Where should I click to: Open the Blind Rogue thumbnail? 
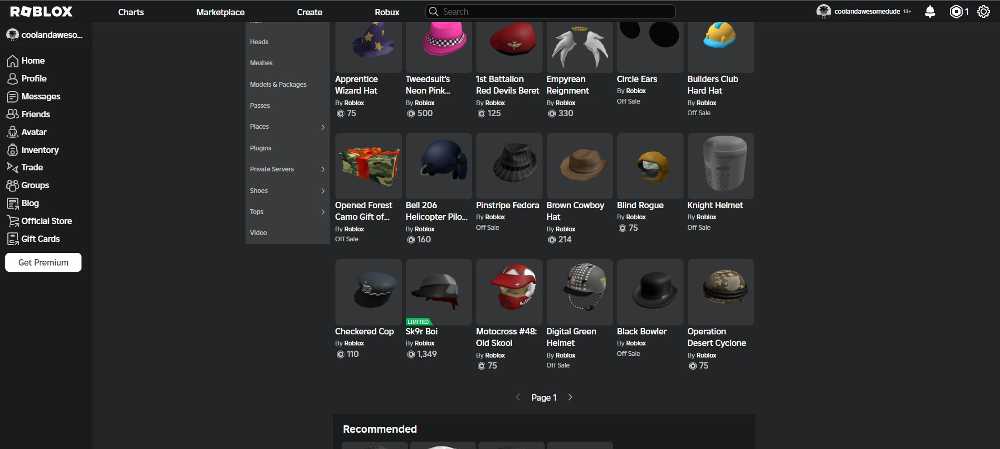pyautogui.click(x=650, y=166)
